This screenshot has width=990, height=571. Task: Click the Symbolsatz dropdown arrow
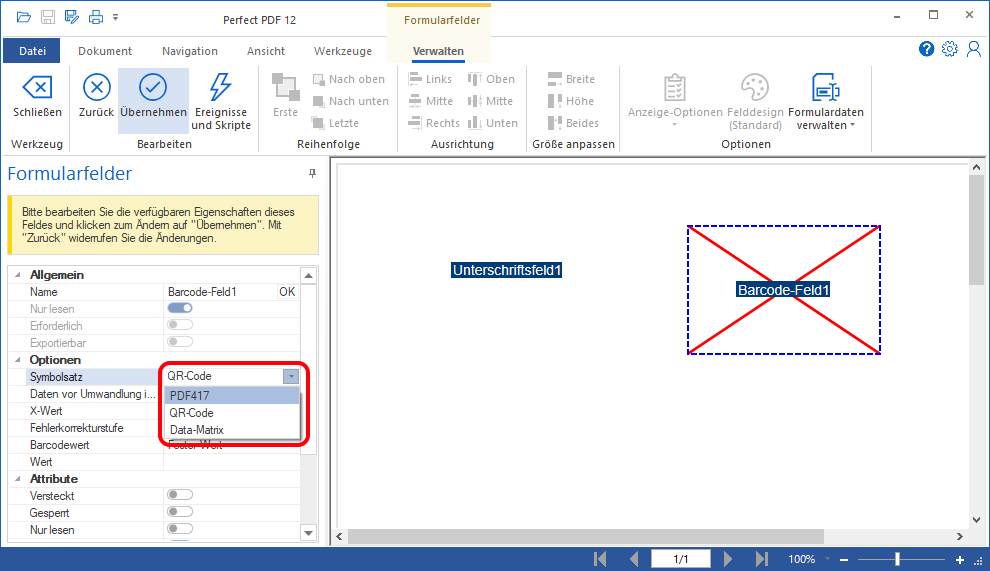290,376
